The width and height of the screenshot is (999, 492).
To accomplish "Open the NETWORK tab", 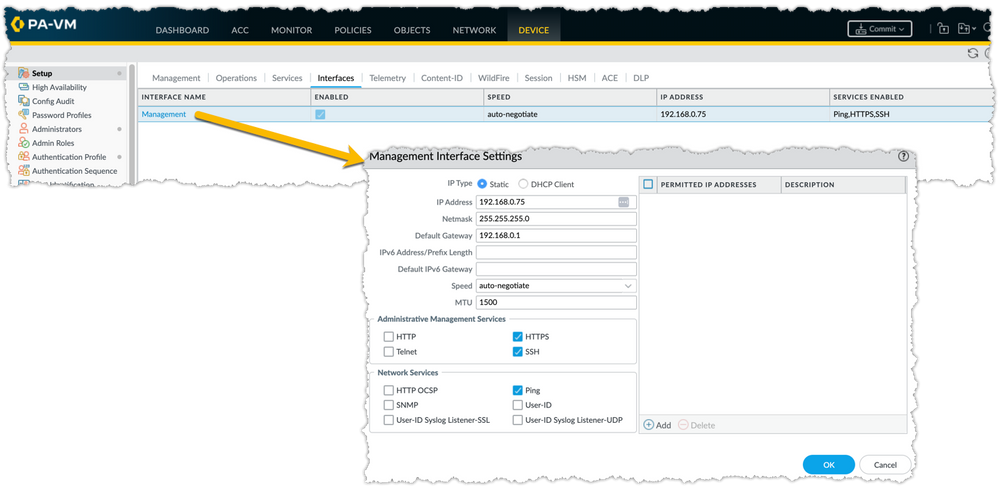I will coord(474,30).
